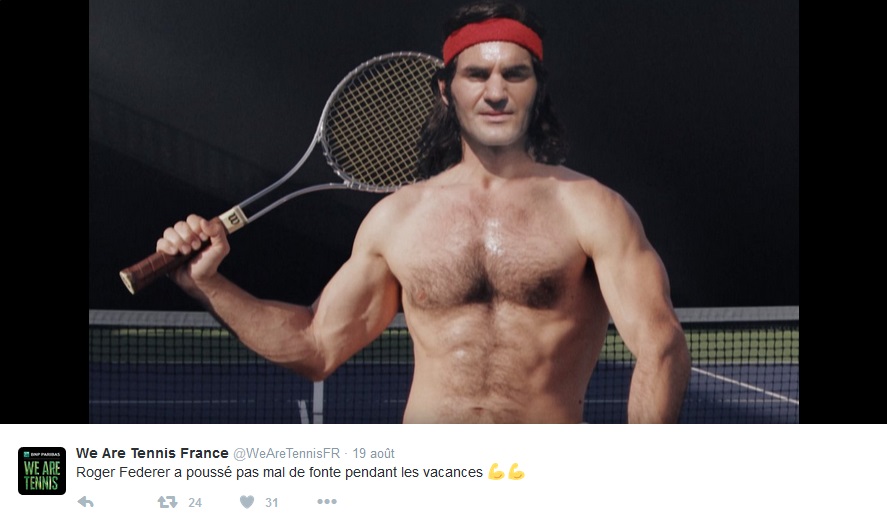The height and width of the screenshot is (532, 887).
Task: Retweet using the retweet arrows icon
Action: pyautogui.click(x=167, y=502)
